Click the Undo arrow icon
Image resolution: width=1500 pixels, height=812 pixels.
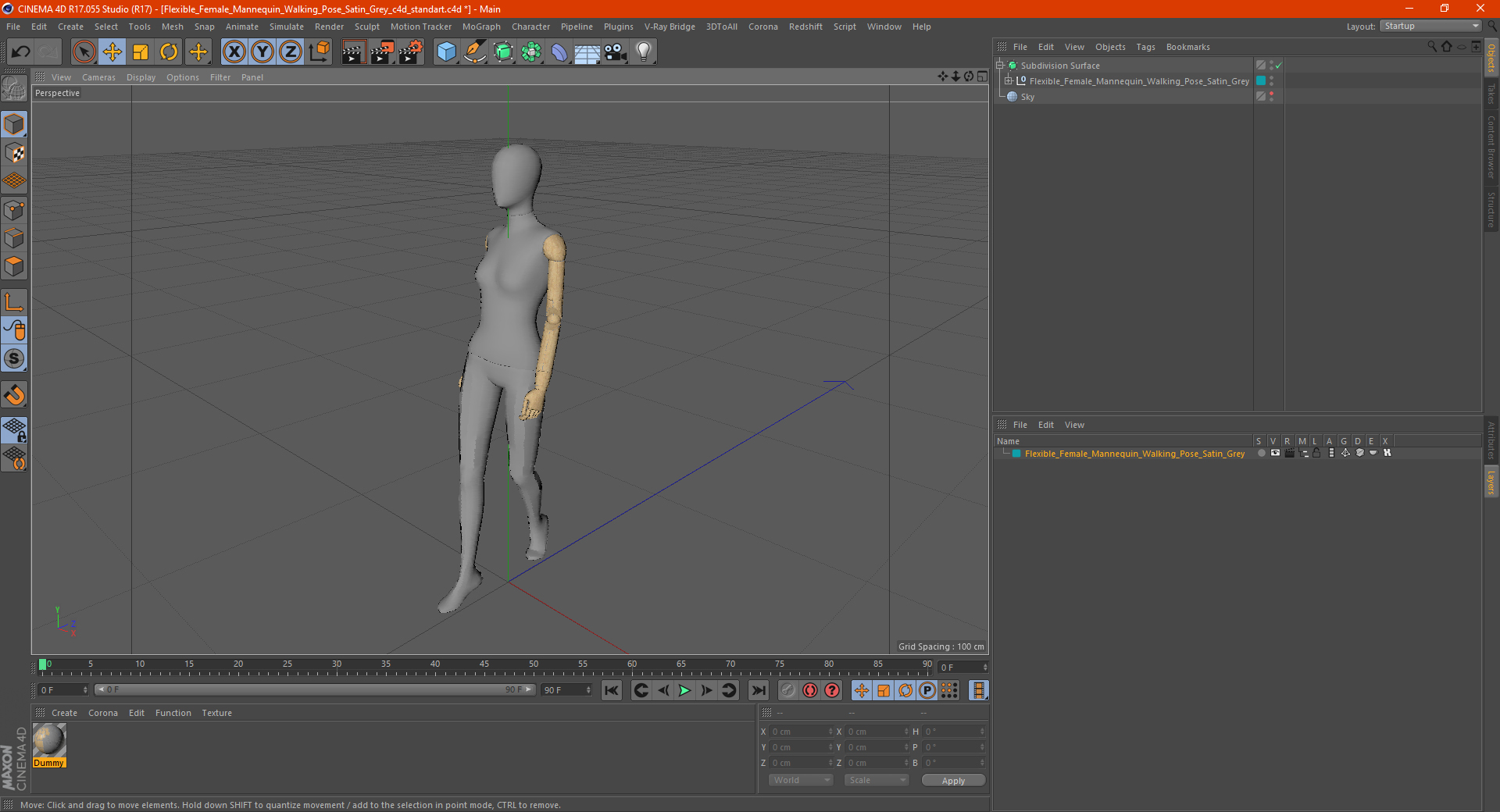pos(21,52)
